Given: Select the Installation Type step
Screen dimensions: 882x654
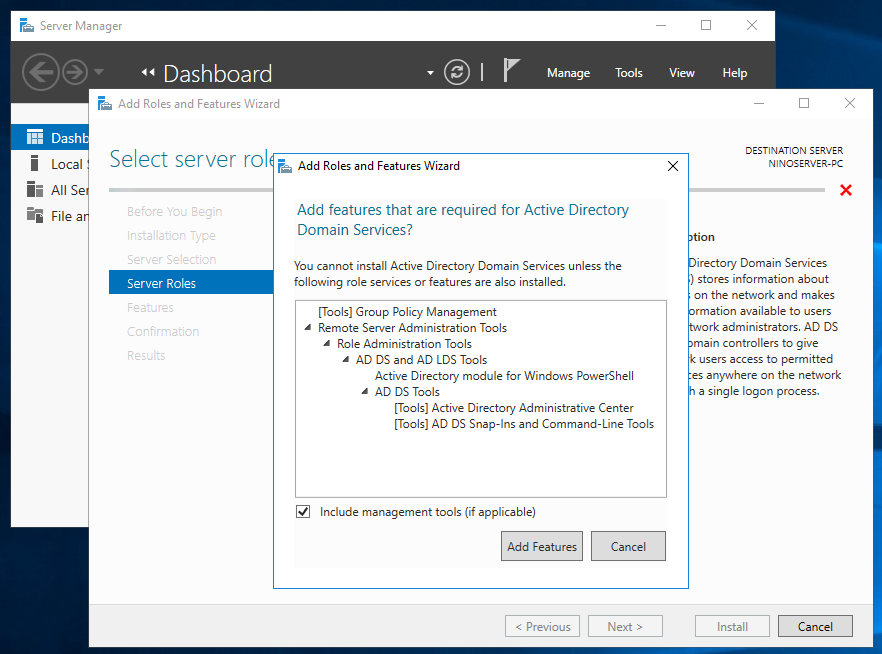Looking at the screenshot, I should pos(171,235).
